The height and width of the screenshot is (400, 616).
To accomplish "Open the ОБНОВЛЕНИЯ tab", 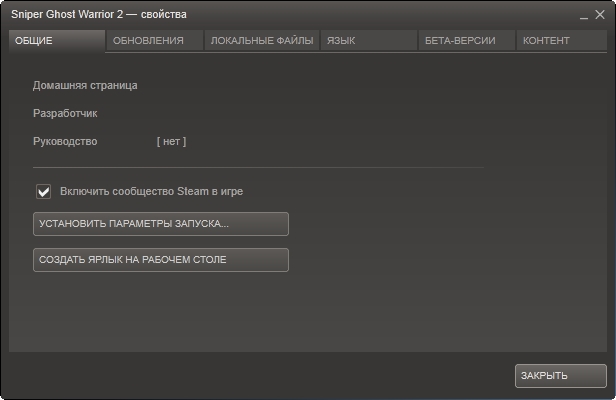I will coord(155,41).
